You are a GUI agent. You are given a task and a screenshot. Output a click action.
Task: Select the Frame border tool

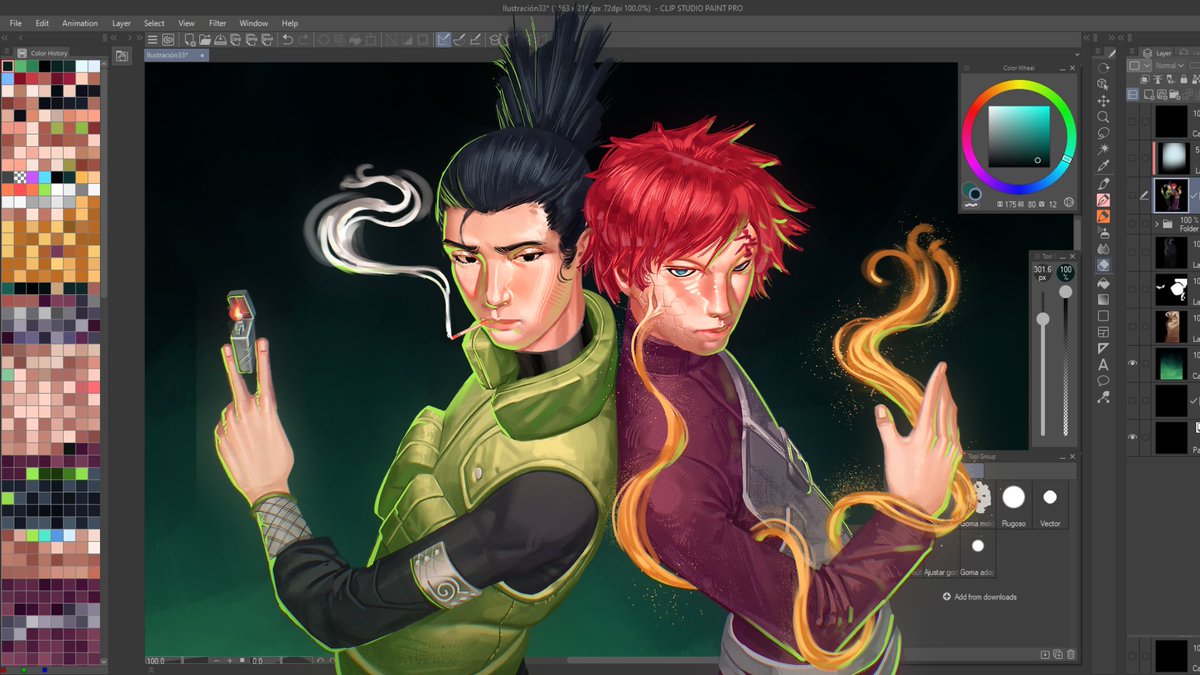click(x=1103, y=332)
